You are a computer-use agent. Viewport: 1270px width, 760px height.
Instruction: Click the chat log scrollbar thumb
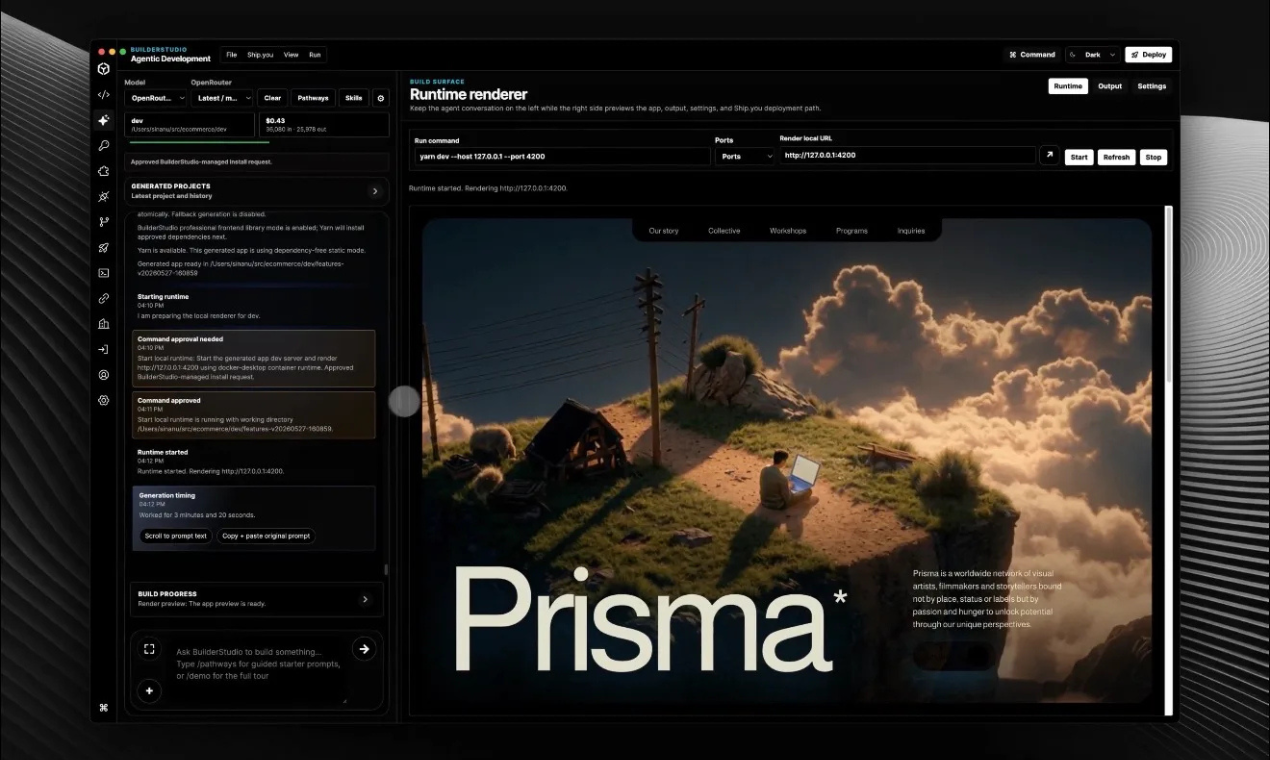386,570
